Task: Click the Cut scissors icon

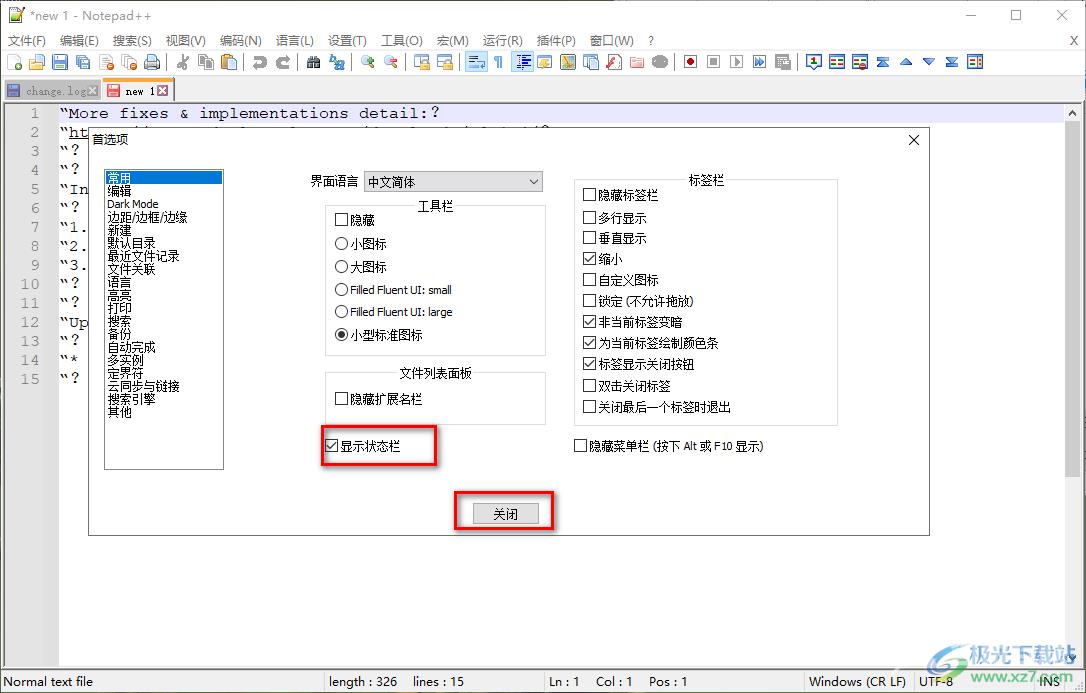Action: pos(183,62)
